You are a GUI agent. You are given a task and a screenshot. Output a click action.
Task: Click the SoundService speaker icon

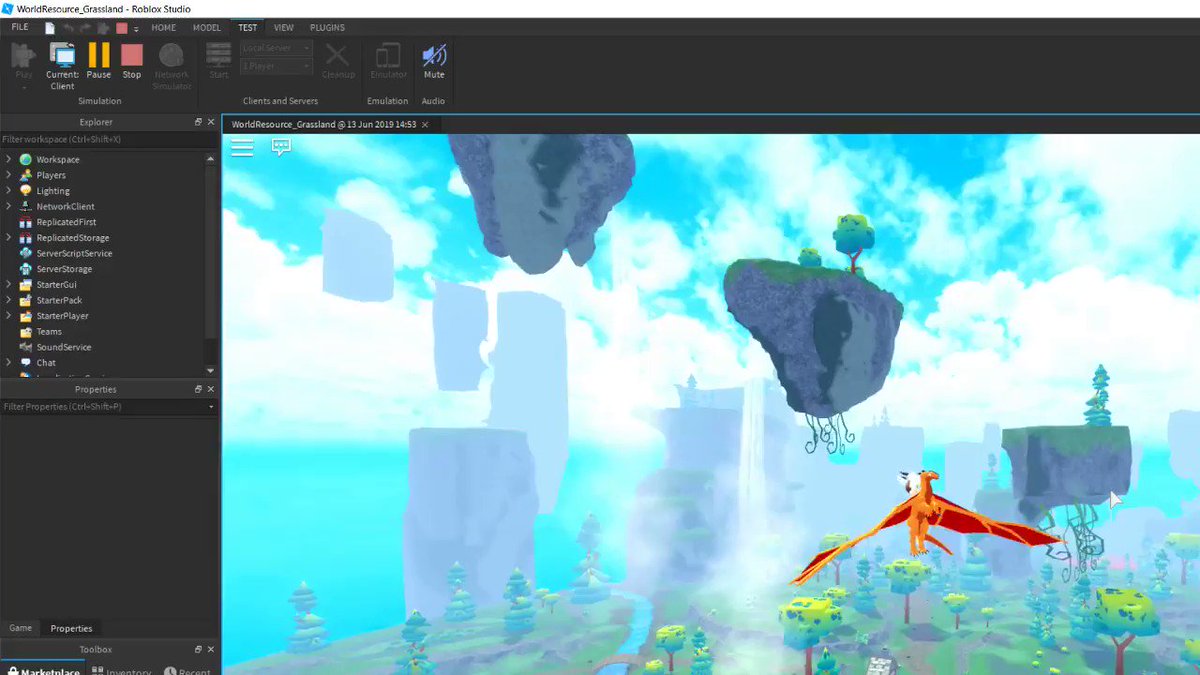[26, 347]
